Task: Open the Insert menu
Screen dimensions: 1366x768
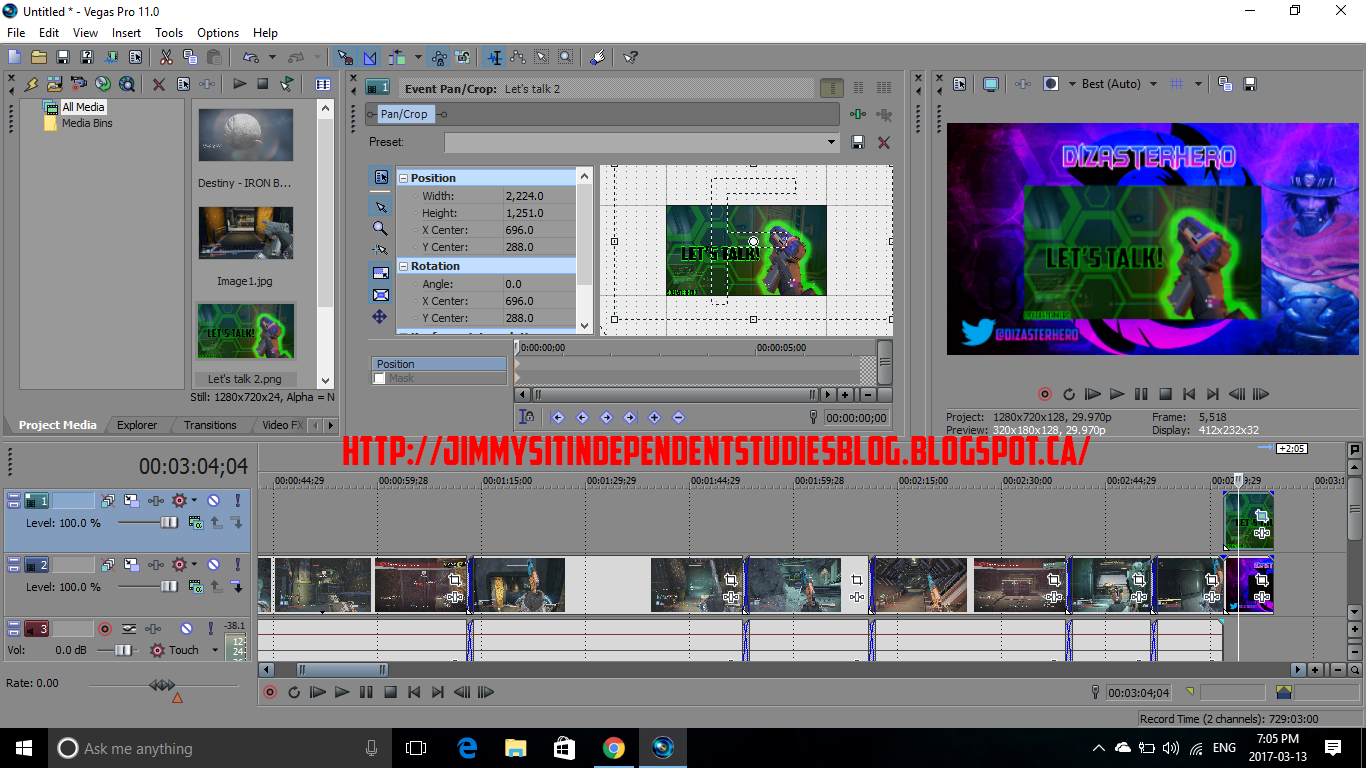Action: pos(126,33)
